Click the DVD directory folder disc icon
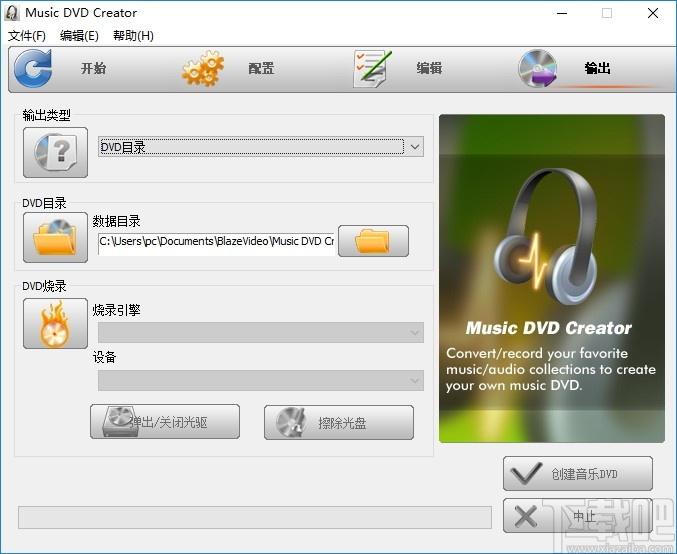 [55, 237]
